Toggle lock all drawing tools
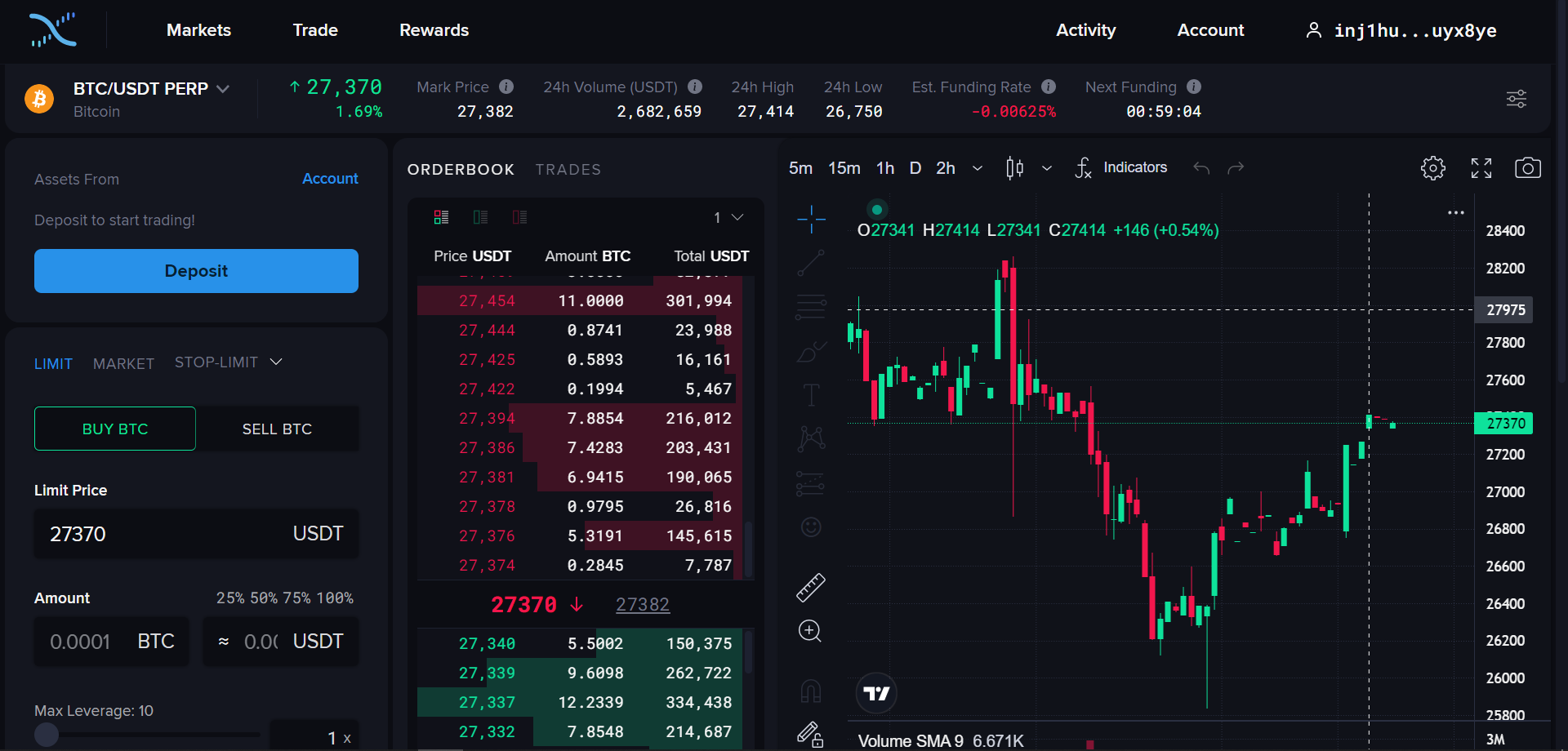This screenshot has height=751, width=1568. coord(810,735)
